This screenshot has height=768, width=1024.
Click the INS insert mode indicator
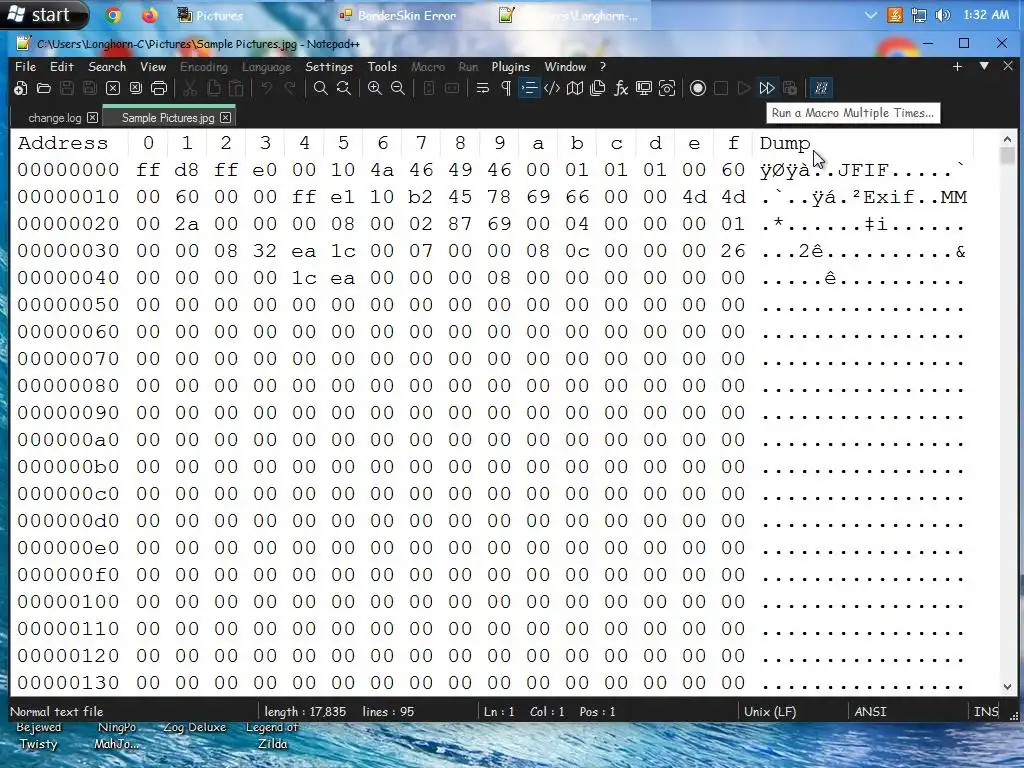click(x=986, y=712)
